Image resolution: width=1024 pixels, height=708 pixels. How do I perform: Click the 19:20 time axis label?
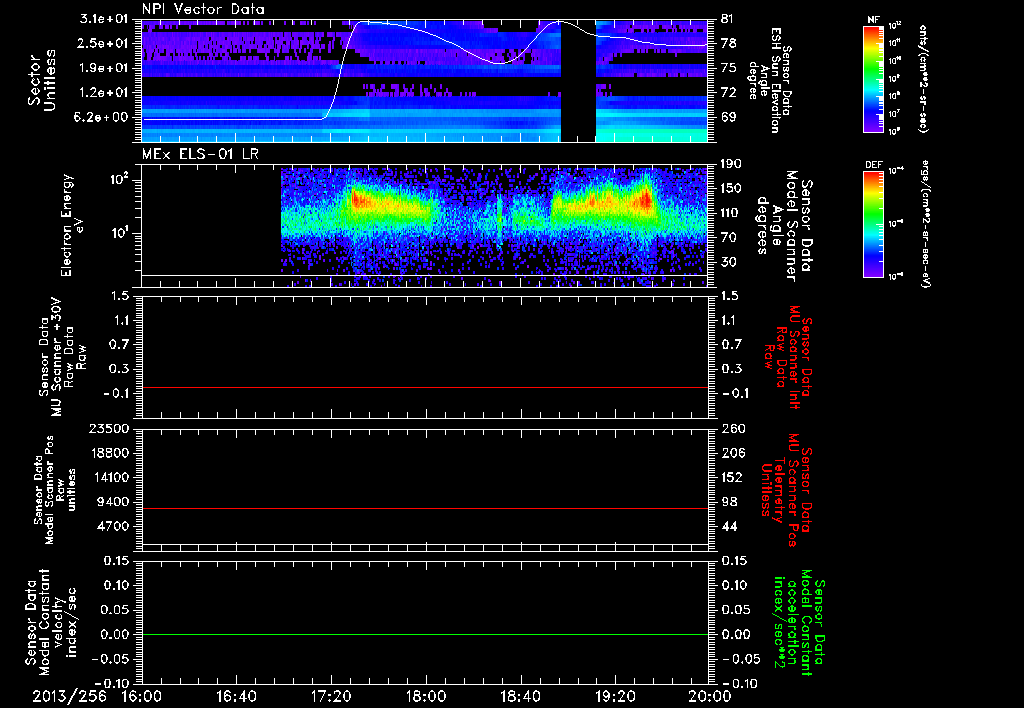coord(615,696)
